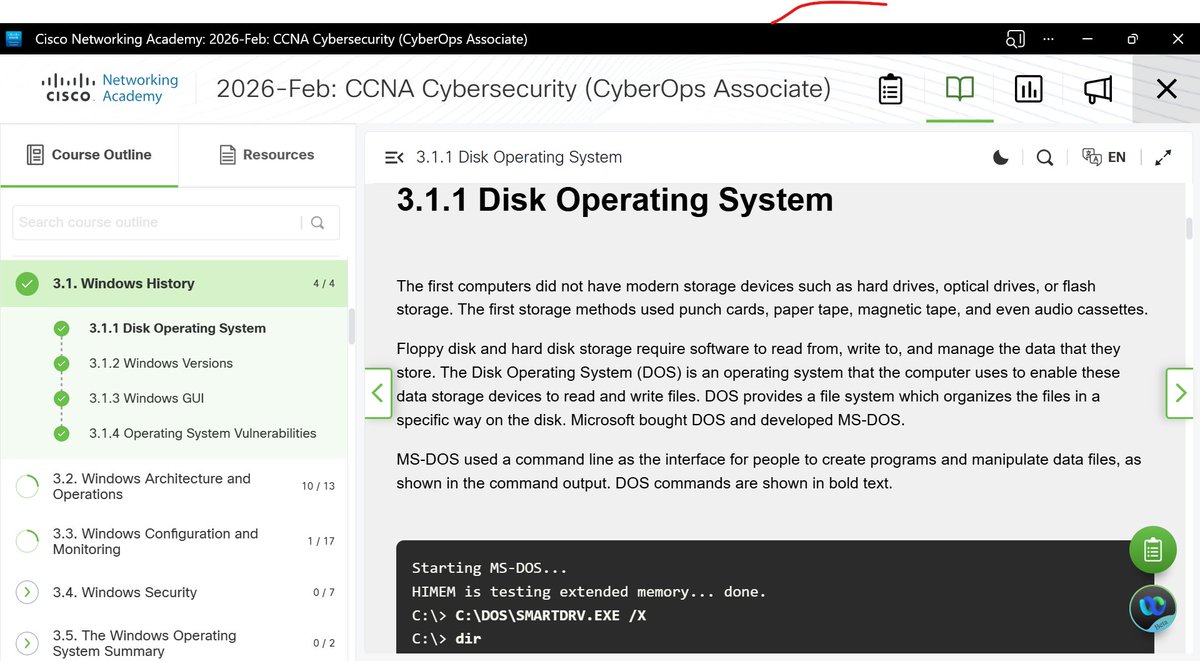This screenshot has width=1200, height=661.
Task: Open the Webex beta assistant bubble
Action: click(x=1152, y=608)
